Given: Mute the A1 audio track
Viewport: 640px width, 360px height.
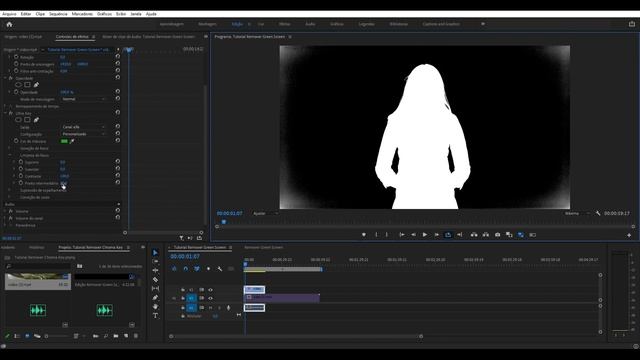Looking at the screenshot, I should click(210, 308).
